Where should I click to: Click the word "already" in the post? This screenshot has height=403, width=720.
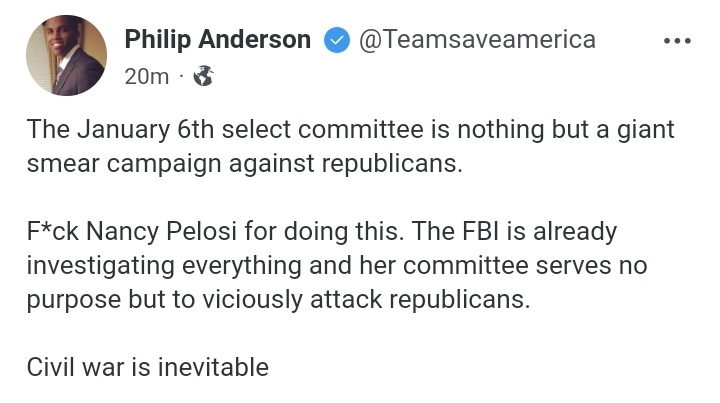tap(574, 232)
